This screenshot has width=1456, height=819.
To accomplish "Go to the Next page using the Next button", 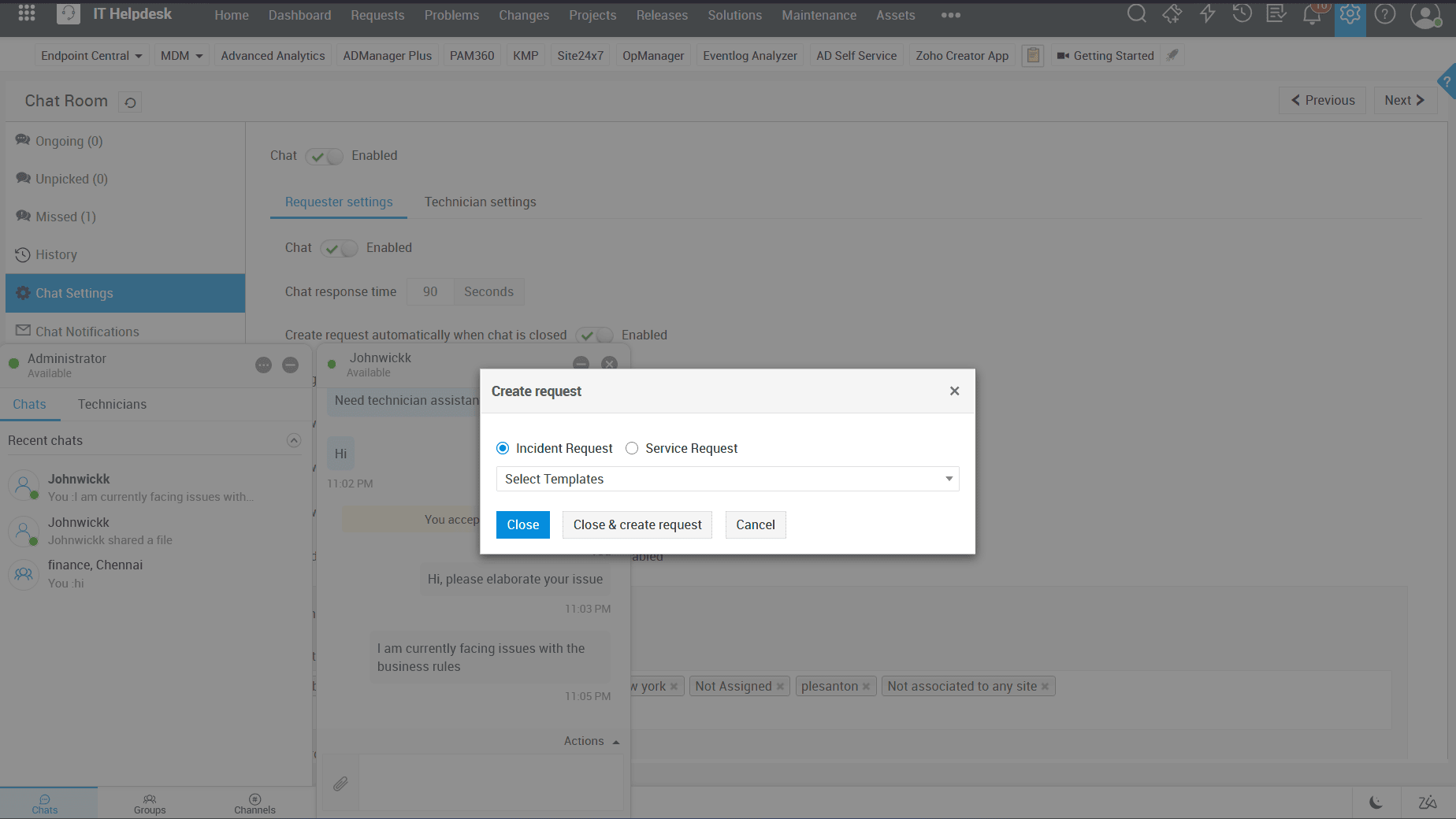I will (1405, 100).
